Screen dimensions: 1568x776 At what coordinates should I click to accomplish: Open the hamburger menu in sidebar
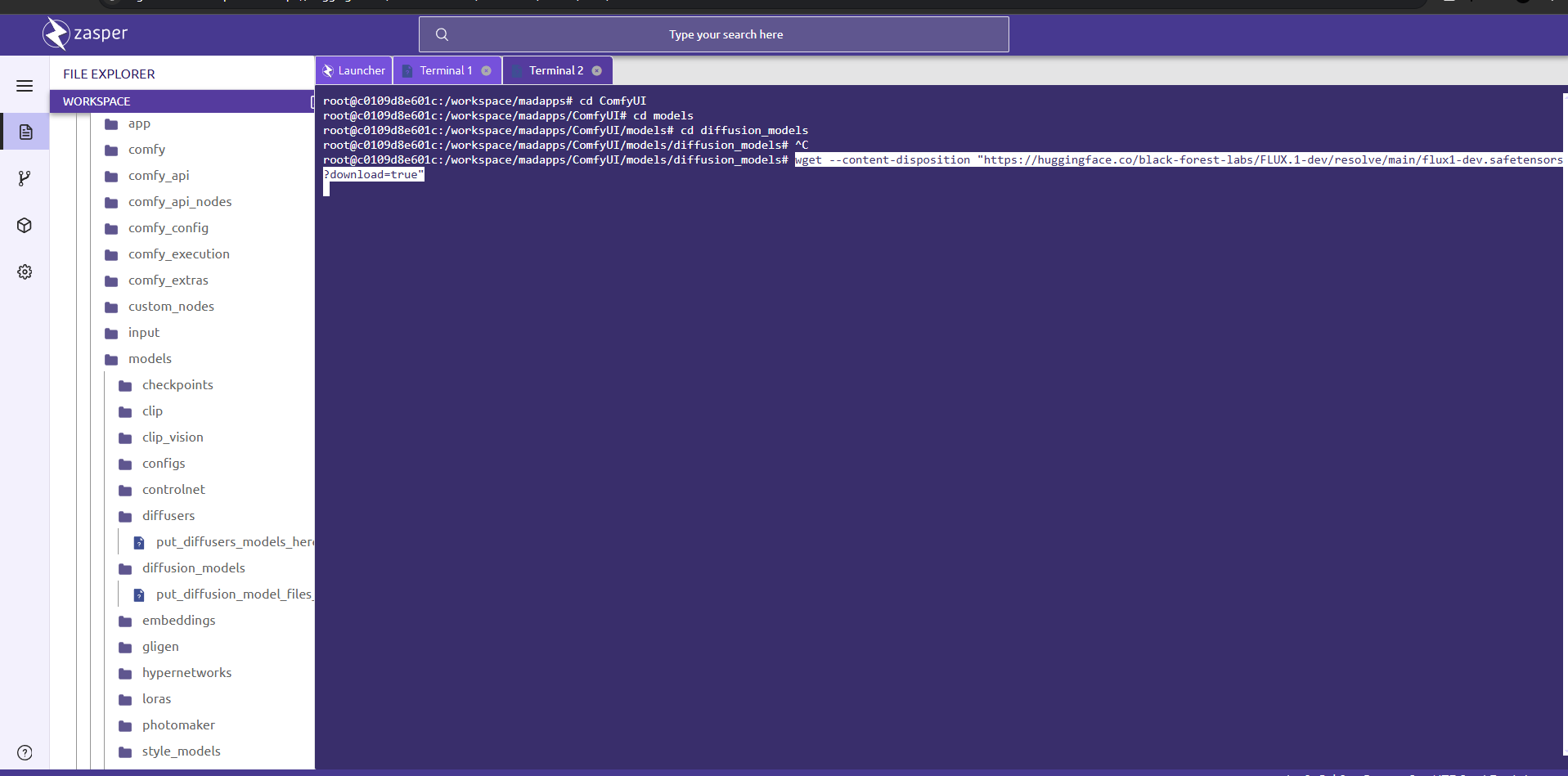(x=25, y=86)
